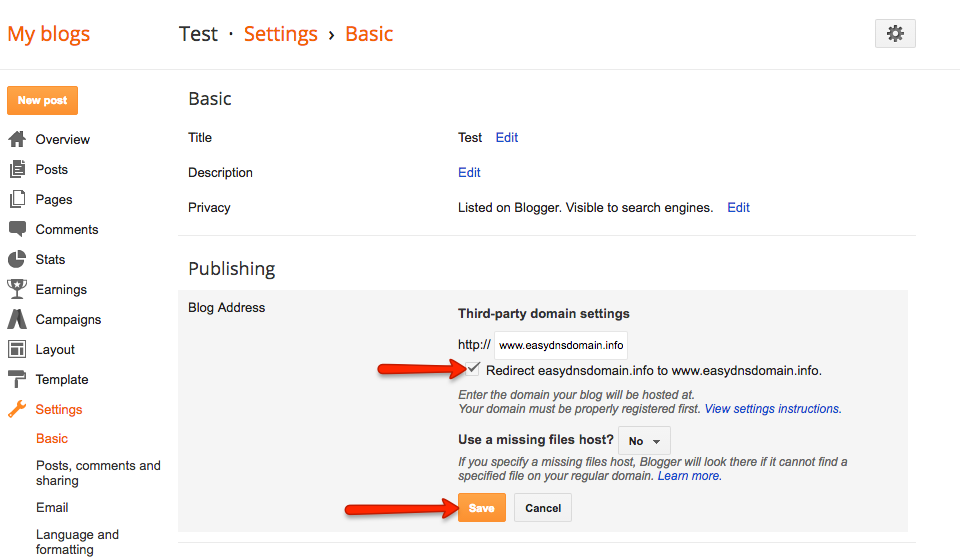Click the Stats pie chart icon
The width and height of the screenshot is (960, 560).
tap(17, 259)
